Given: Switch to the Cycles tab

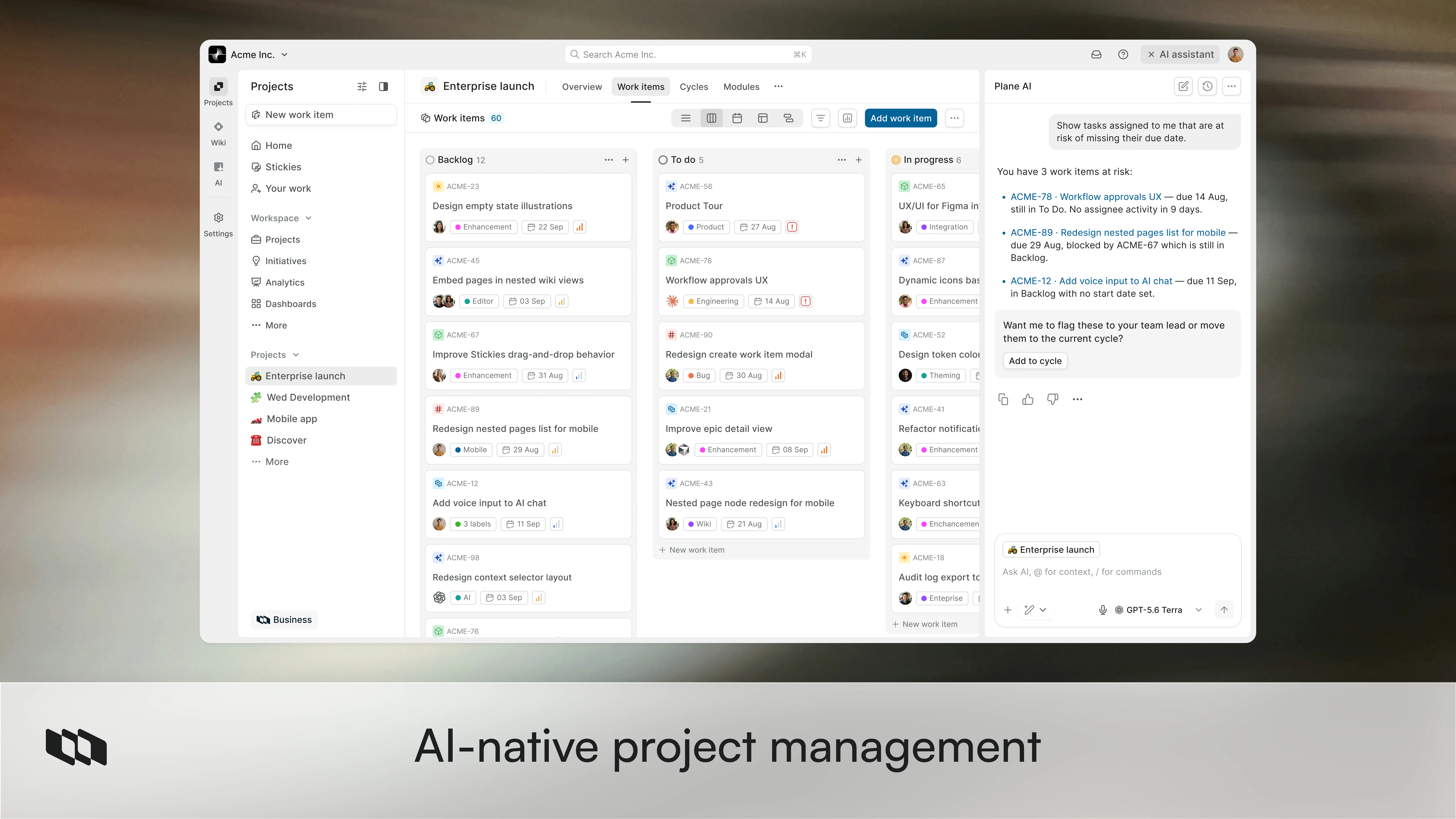Looking at the screenshot, I should click(x=694, y=86).
